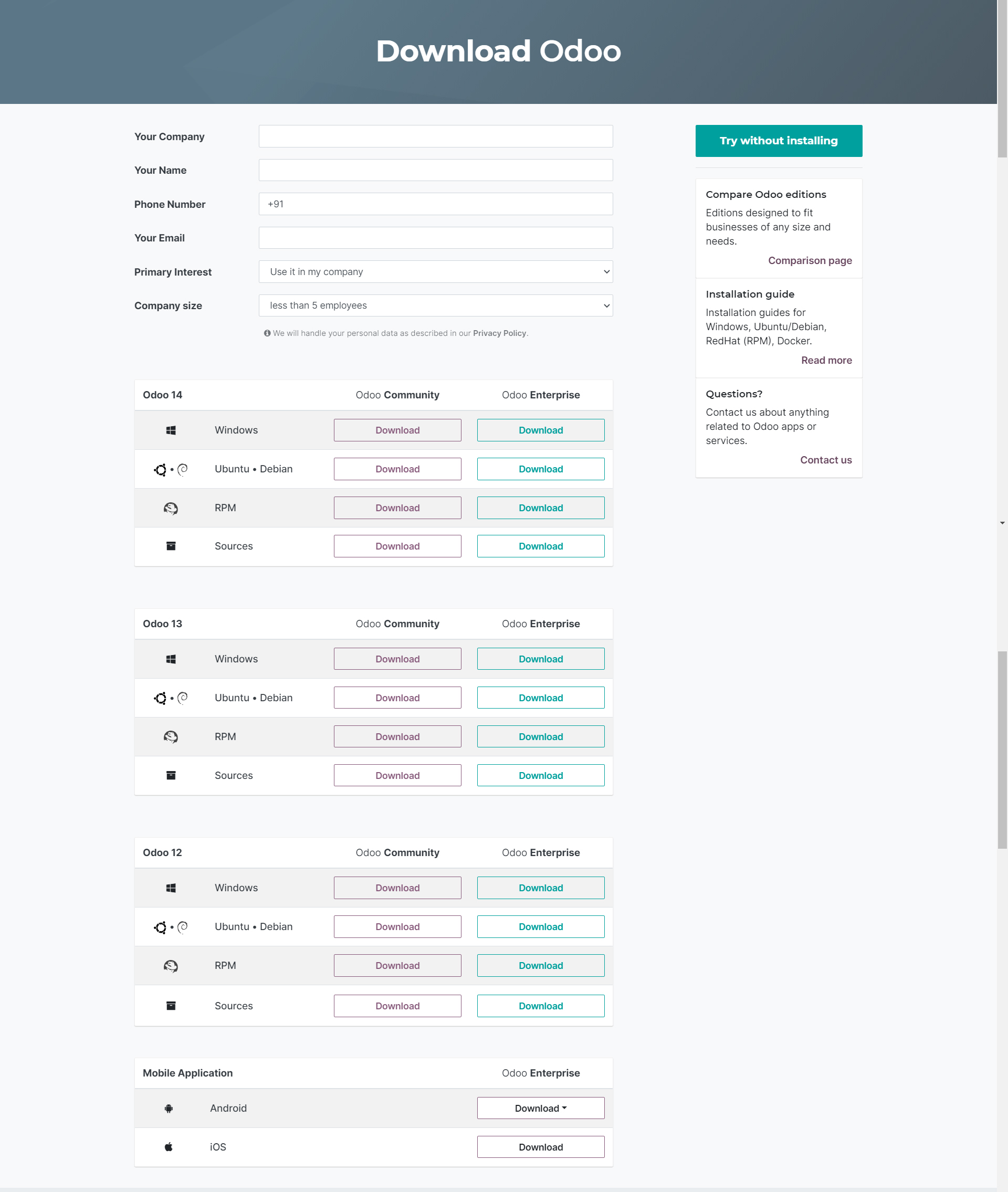Click the Odoo 12 table heading

(x=162, y=853)
